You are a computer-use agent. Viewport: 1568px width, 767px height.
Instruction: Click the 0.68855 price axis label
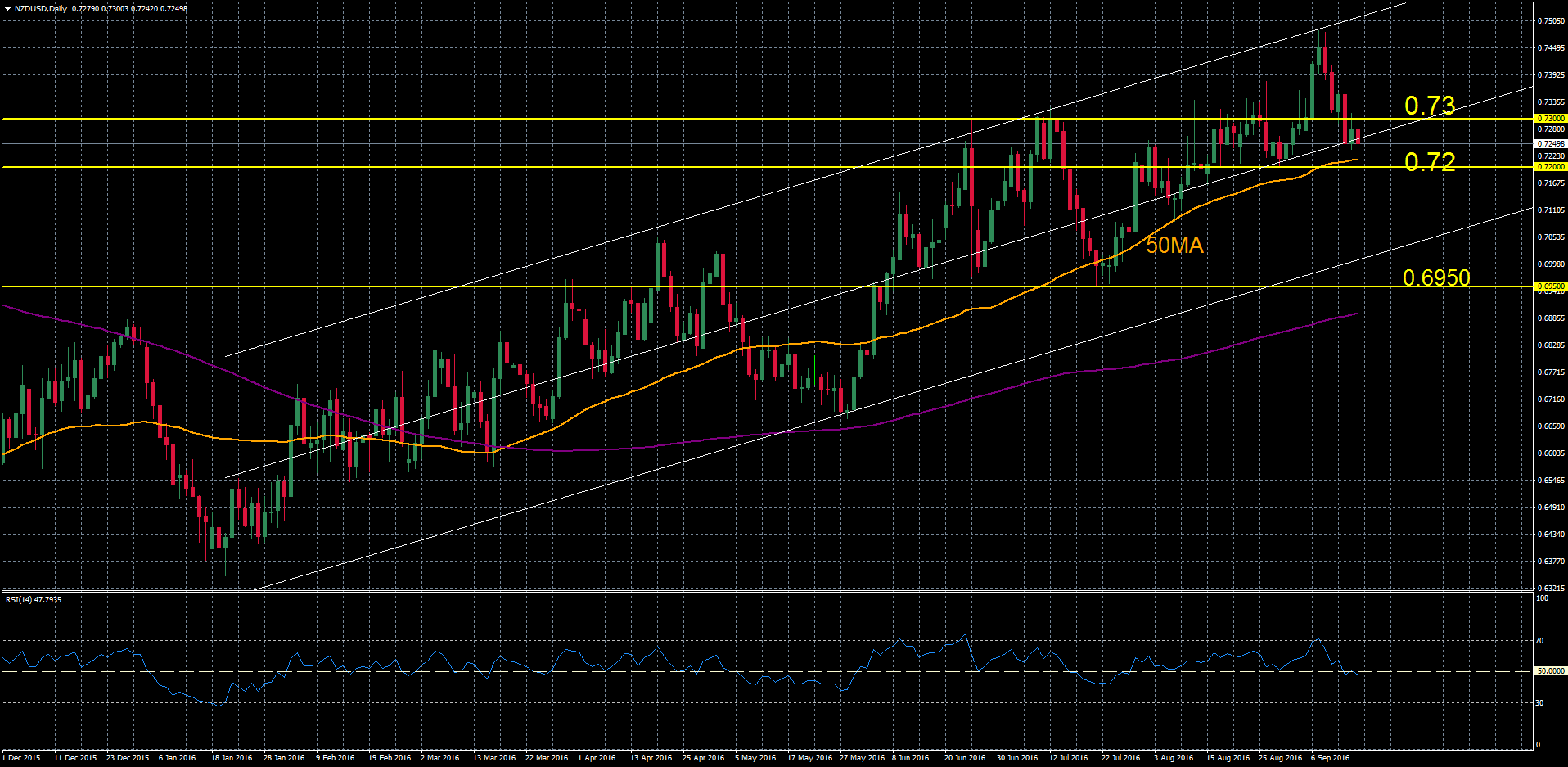[x=1552, y=318]
